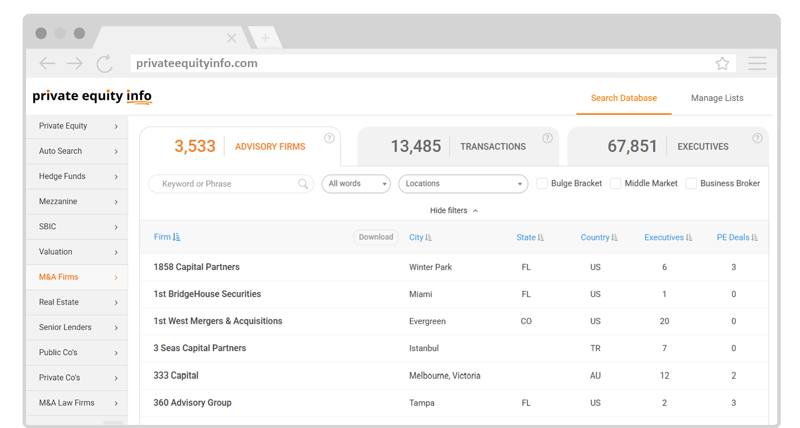Expand Private Equity sidebar chevron
Screen dimensions: 800x428
pos(116,127)
